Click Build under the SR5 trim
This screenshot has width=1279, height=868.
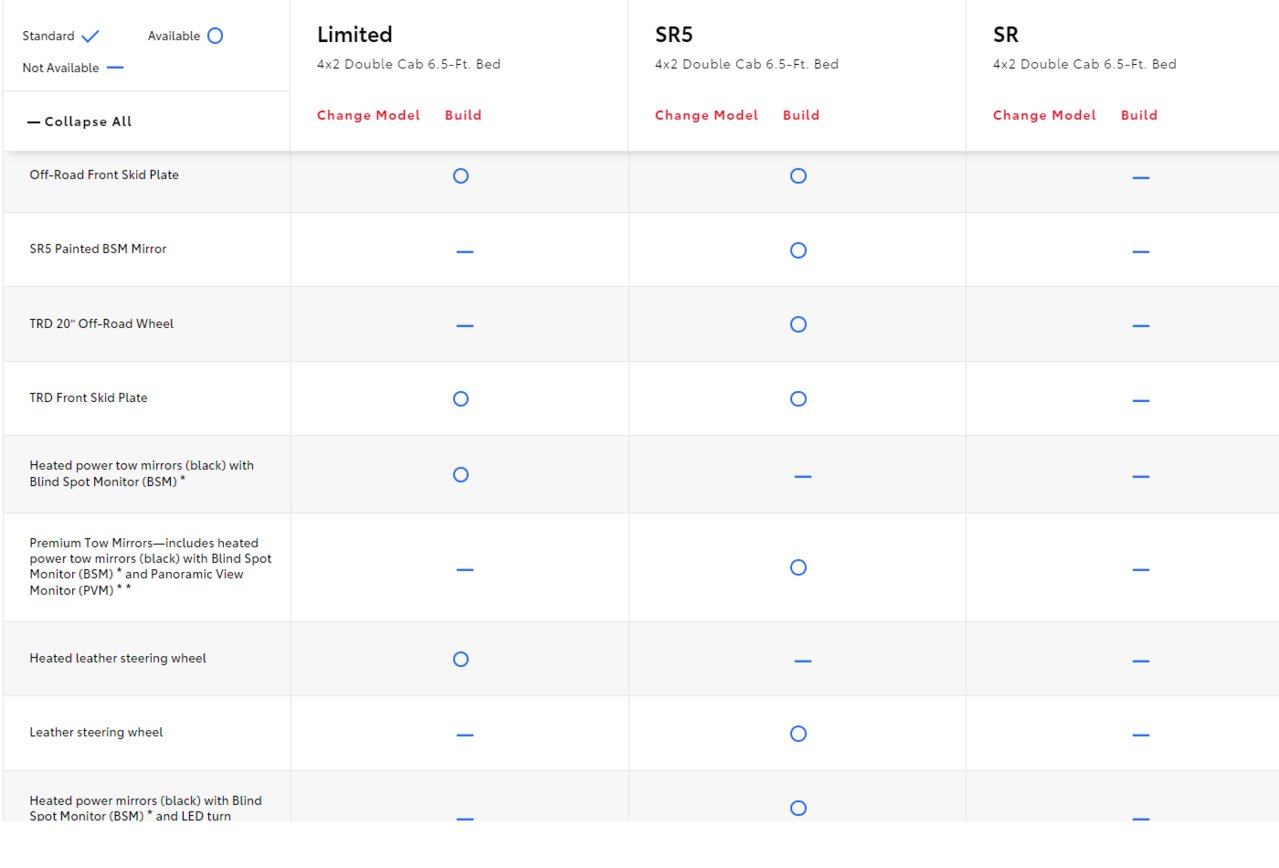pyautogui.click(x=801, y=115)
